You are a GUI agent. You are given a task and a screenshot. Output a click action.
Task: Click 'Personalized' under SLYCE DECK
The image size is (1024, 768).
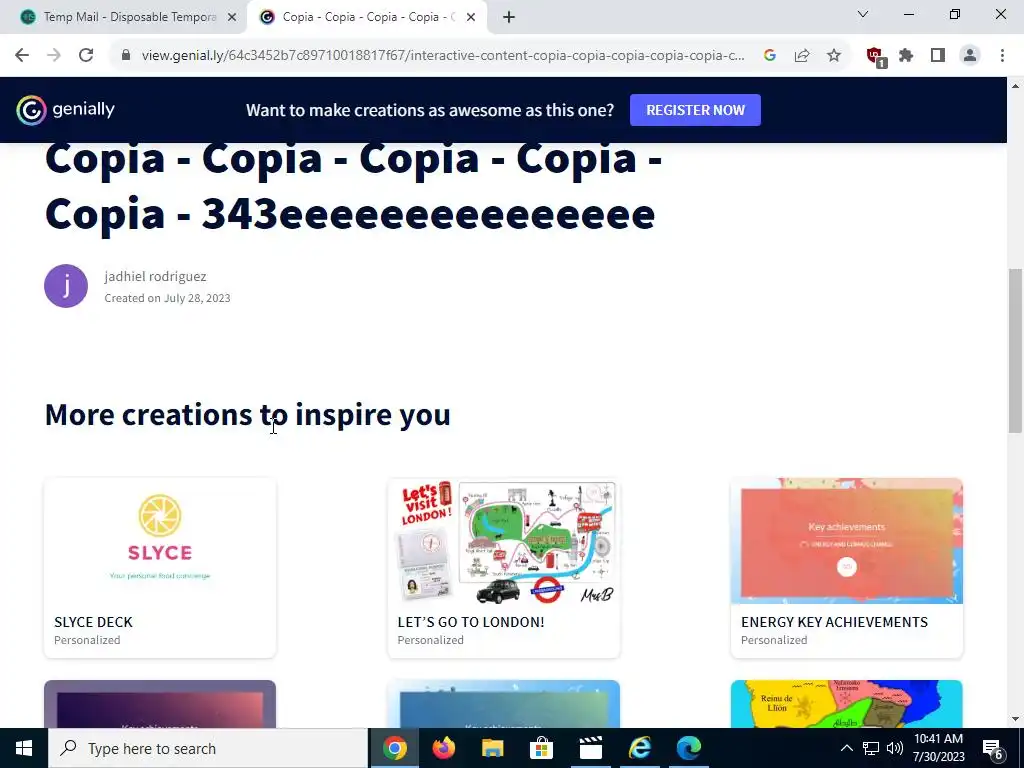coord(87,640)
